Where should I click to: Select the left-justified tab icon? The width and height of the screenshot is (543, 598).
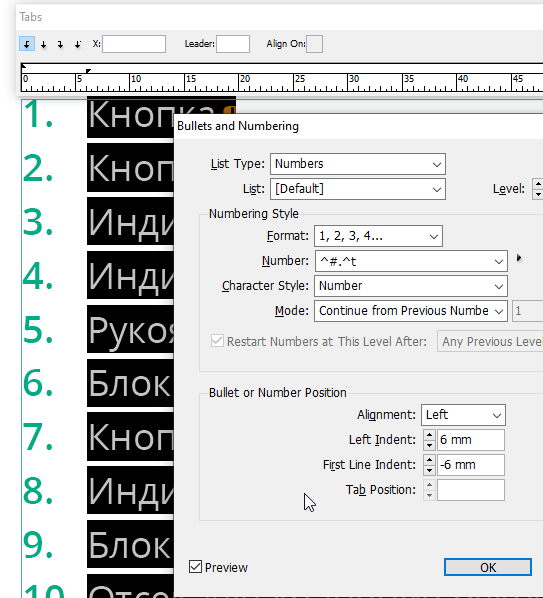[x=27, y=44]
